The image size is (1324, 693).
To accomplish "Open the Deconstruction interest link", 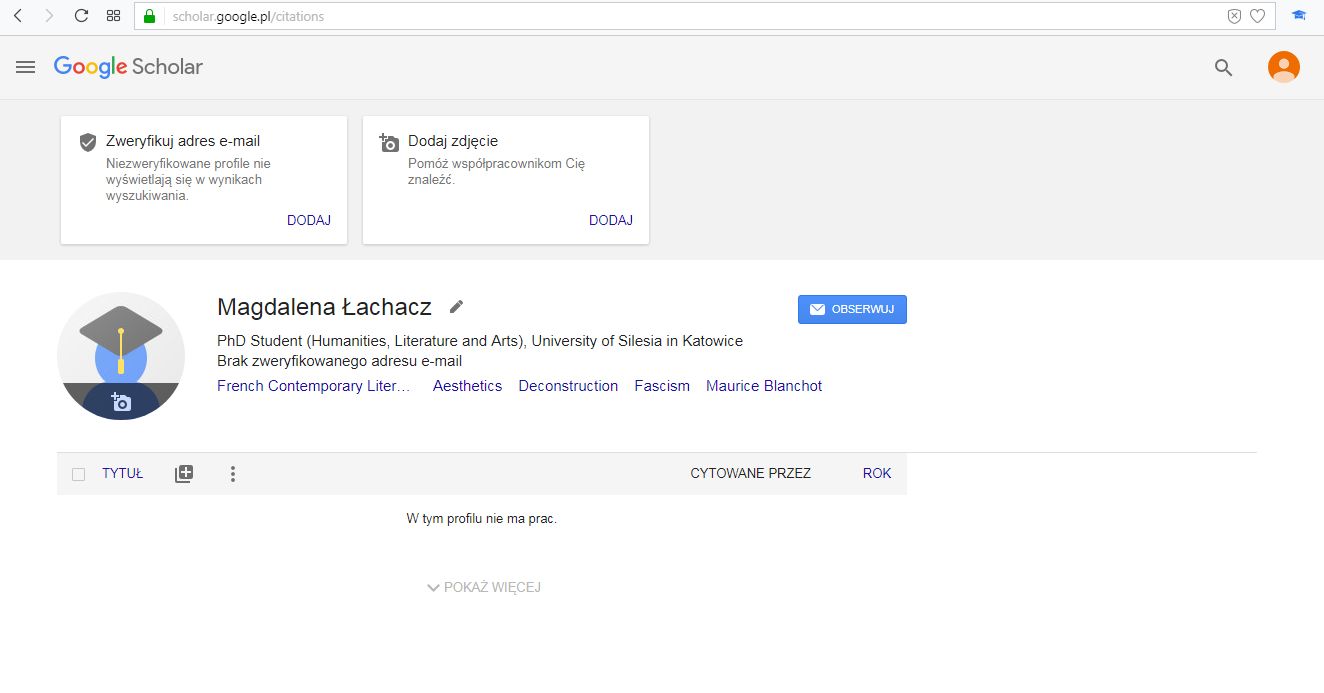I will coord(568,386).
